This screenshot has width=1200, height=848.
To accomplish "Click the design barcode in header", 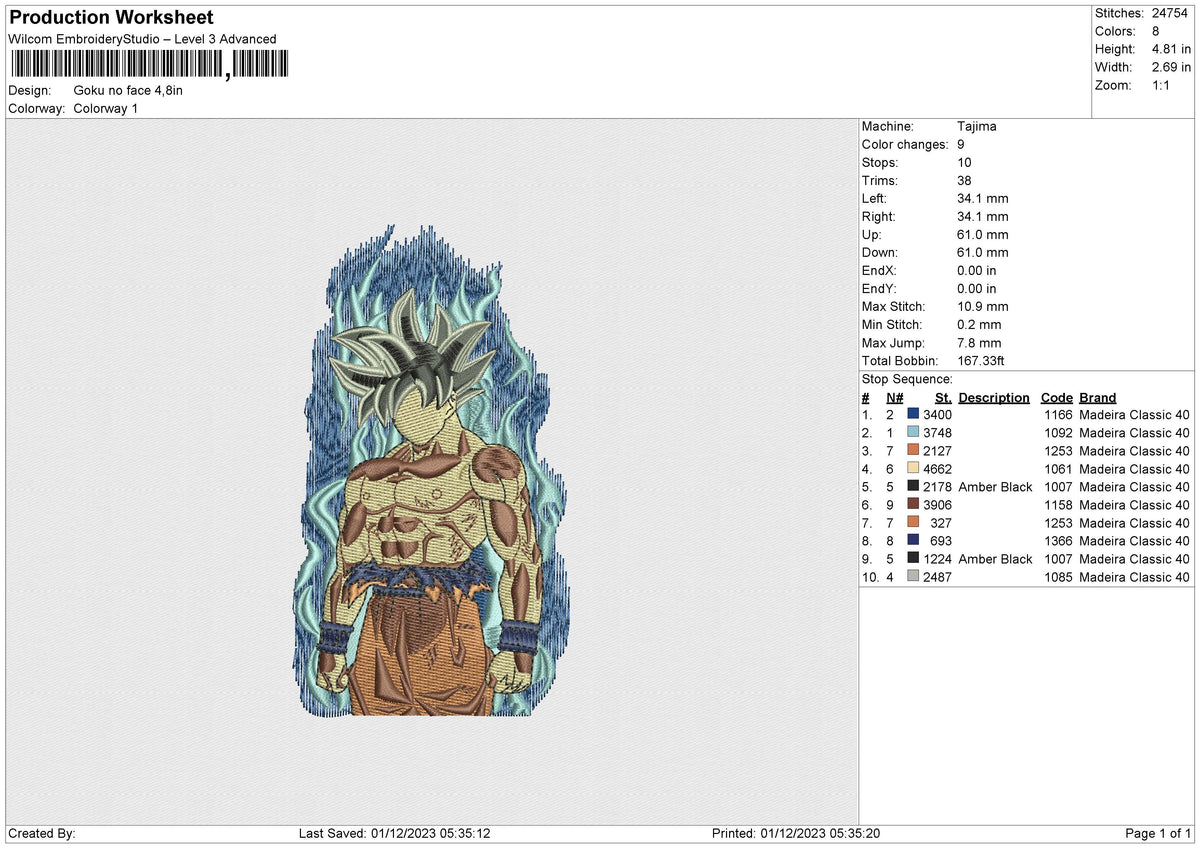I will point(149,66).
